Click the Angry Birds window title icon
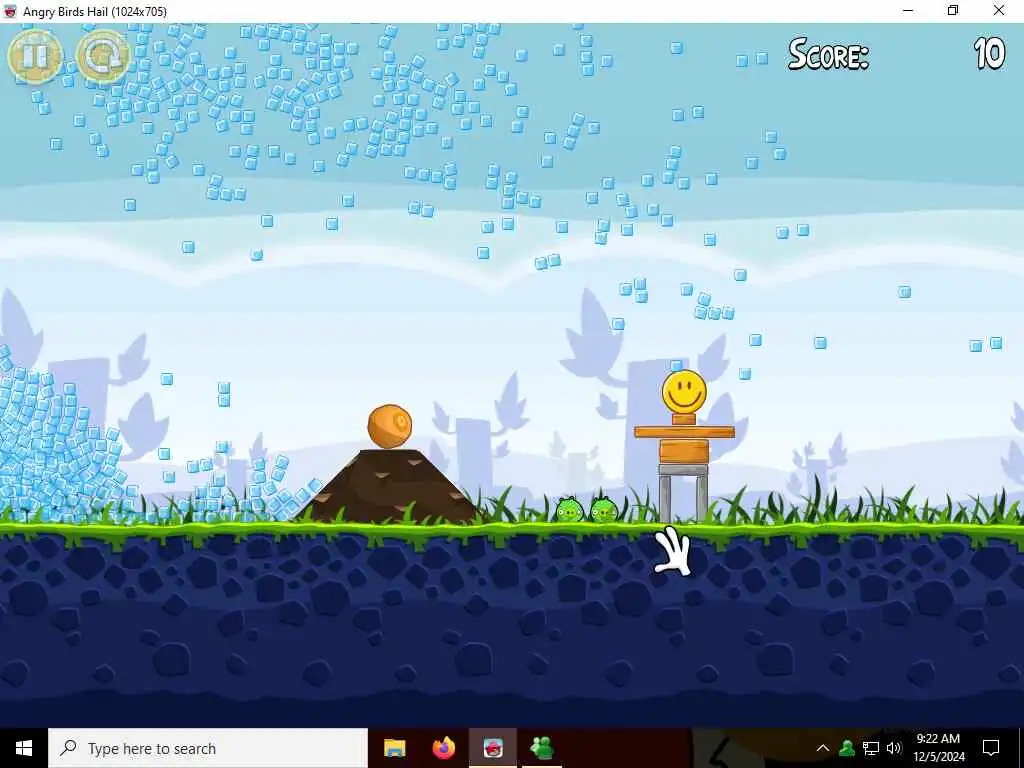This screenshot has height=768, width=1024. (10, 11)
